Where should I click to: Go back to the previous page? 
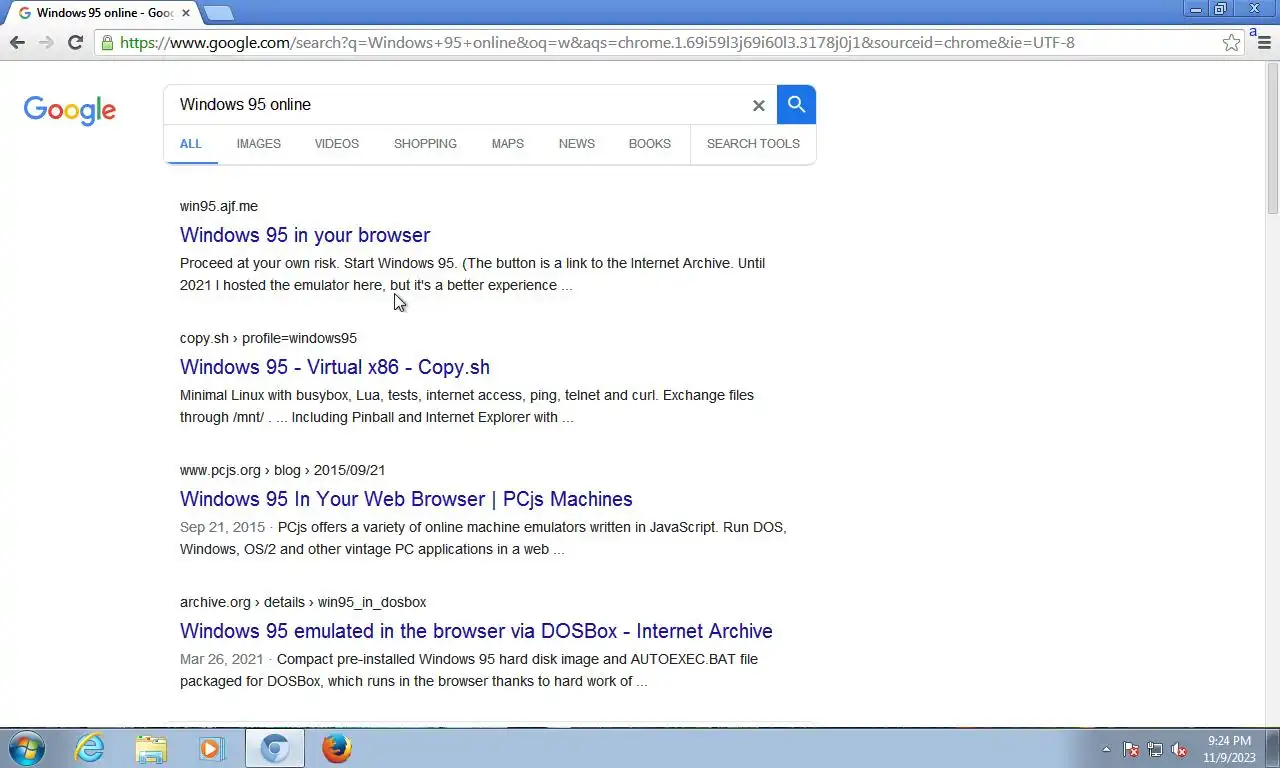click(x=17, y=42)
